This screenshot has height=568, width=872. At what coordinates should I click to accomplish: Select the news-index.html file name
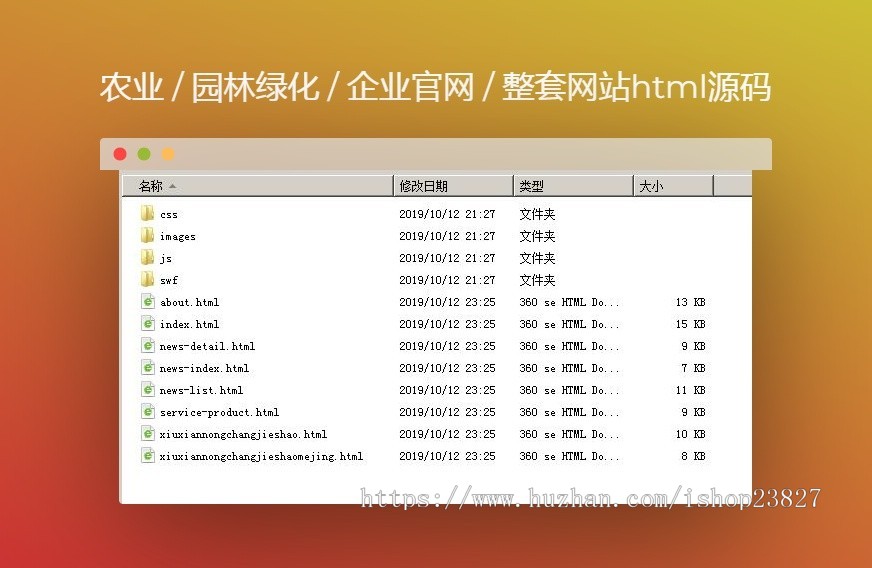pos(204,368)
